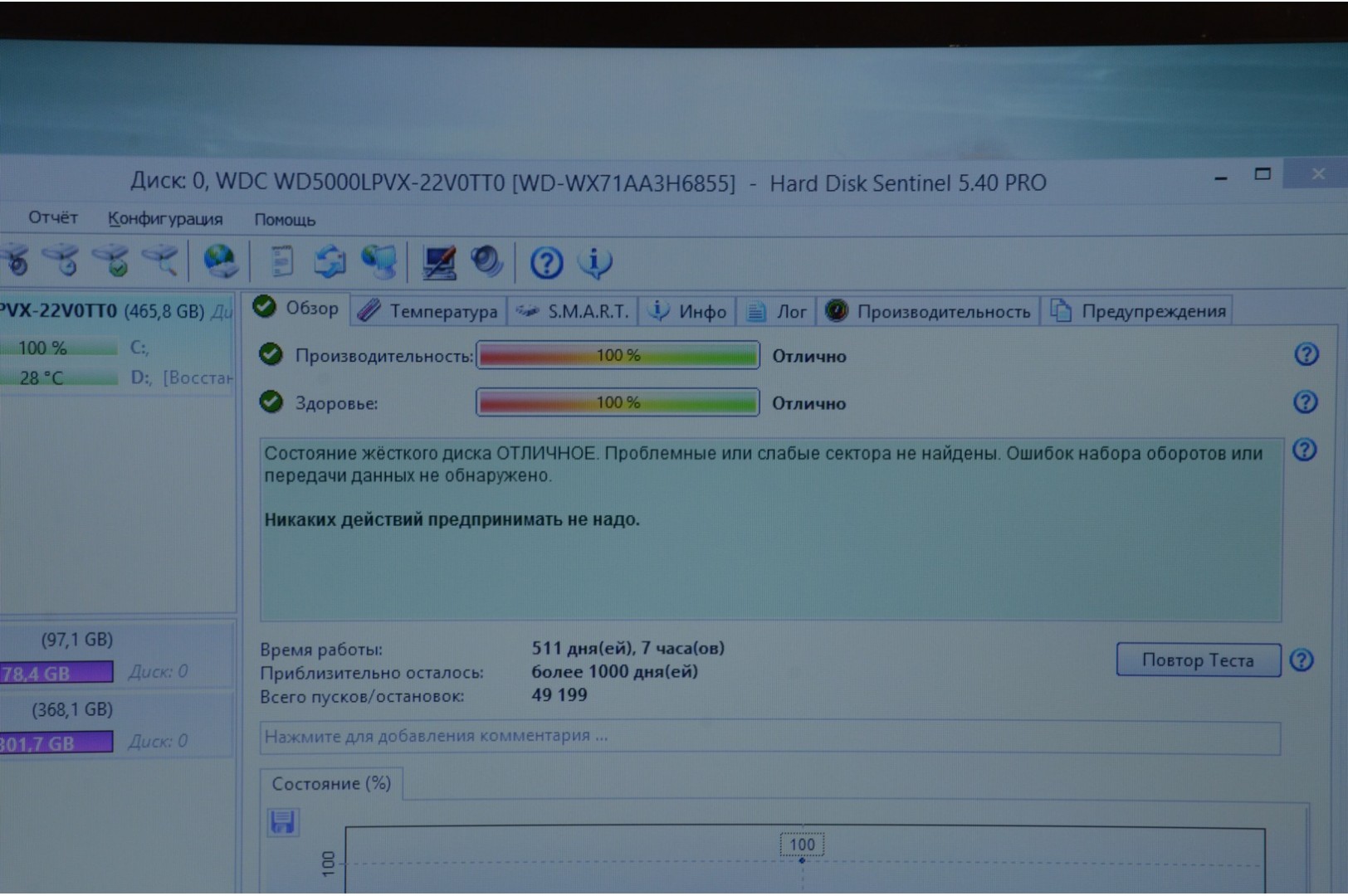This screenshot has width=1348, height=896.
Task: Click the bold Никаких действий предпринимать не надо text
Action: tap(452, 519)
